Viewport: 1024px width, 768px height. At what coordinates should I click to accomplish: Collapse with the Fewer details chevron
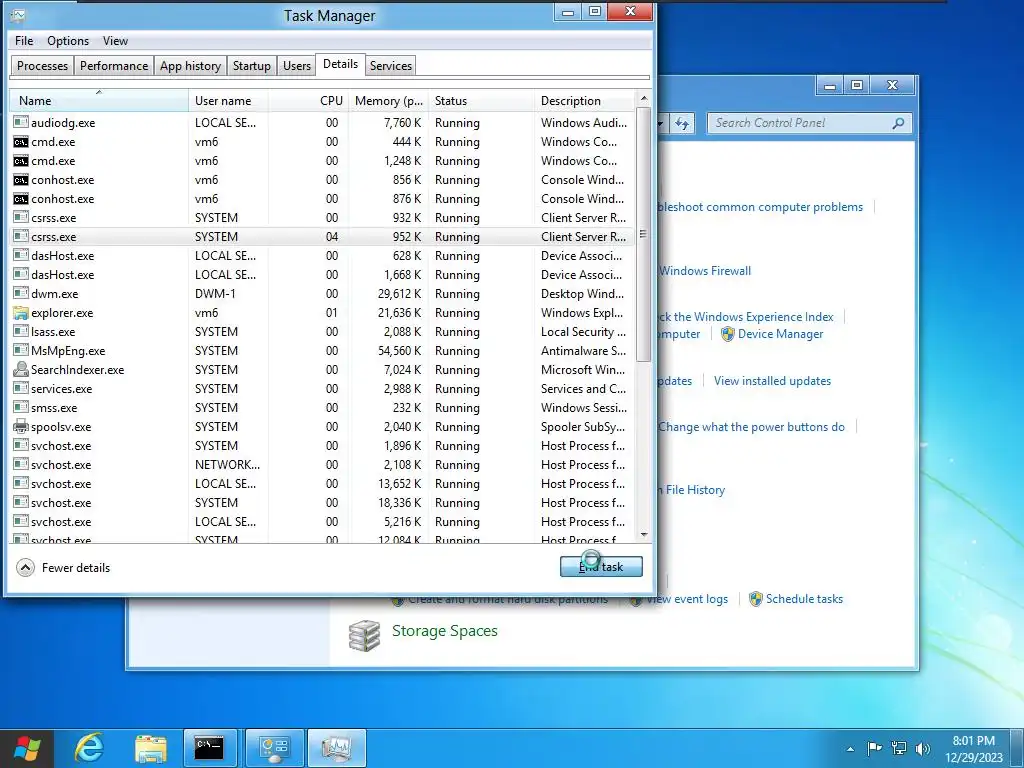(x=25, y=568)
